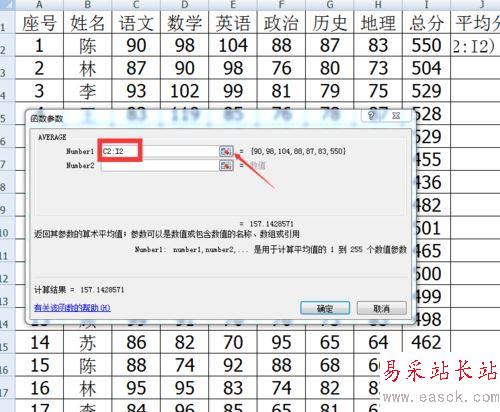Screen dimensions: 500x412
Task: Click header cell 座号
Action: [39, 23]
